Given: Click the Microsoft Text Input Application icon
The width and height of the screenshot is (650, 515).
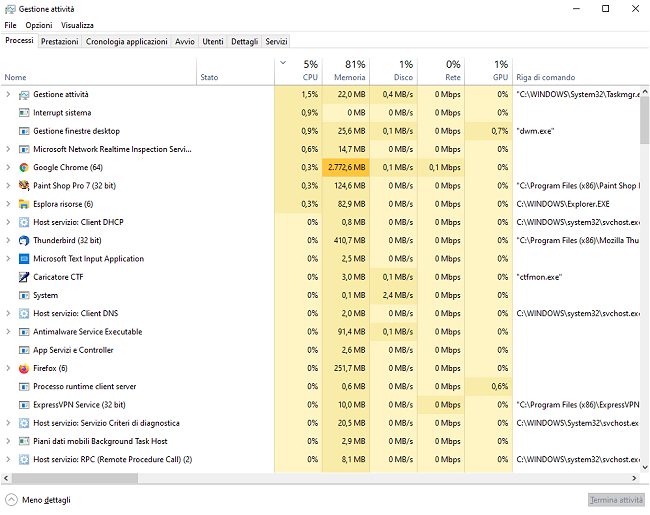Looking at the screenshot, I should 24,259.
